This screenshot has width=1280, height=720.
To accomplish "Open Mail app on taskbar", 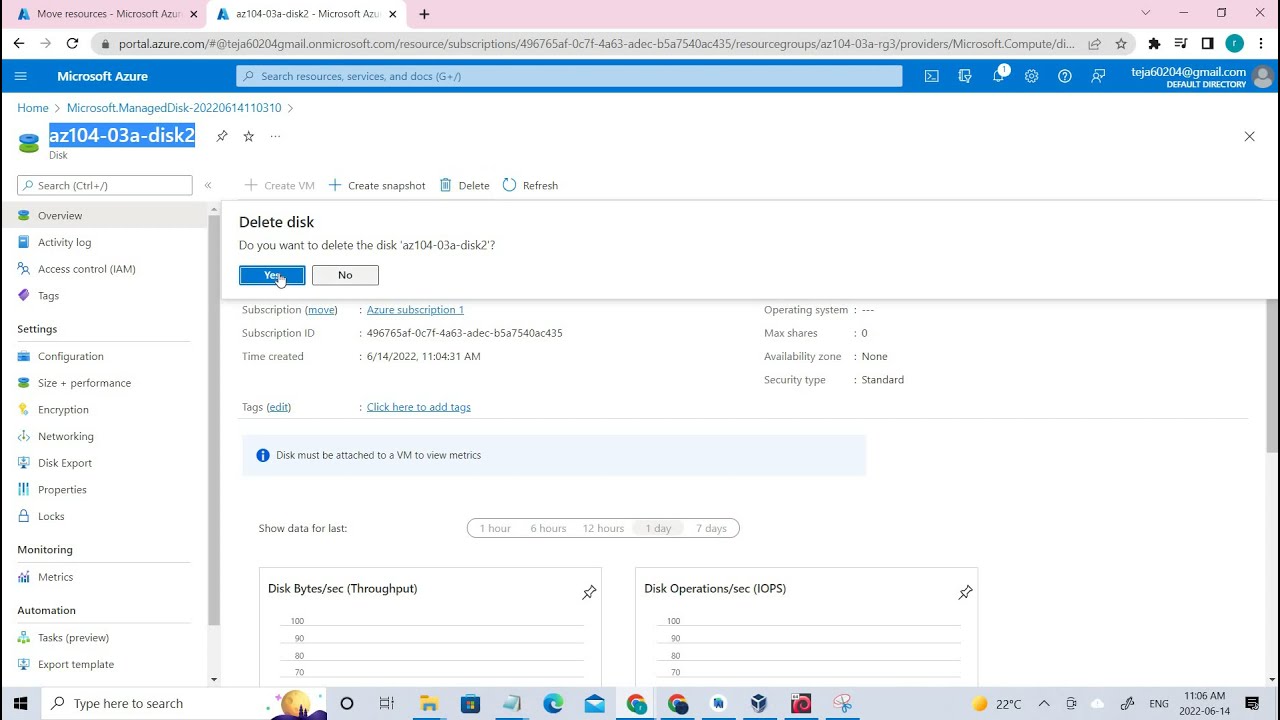I will [x=595, y=704].
